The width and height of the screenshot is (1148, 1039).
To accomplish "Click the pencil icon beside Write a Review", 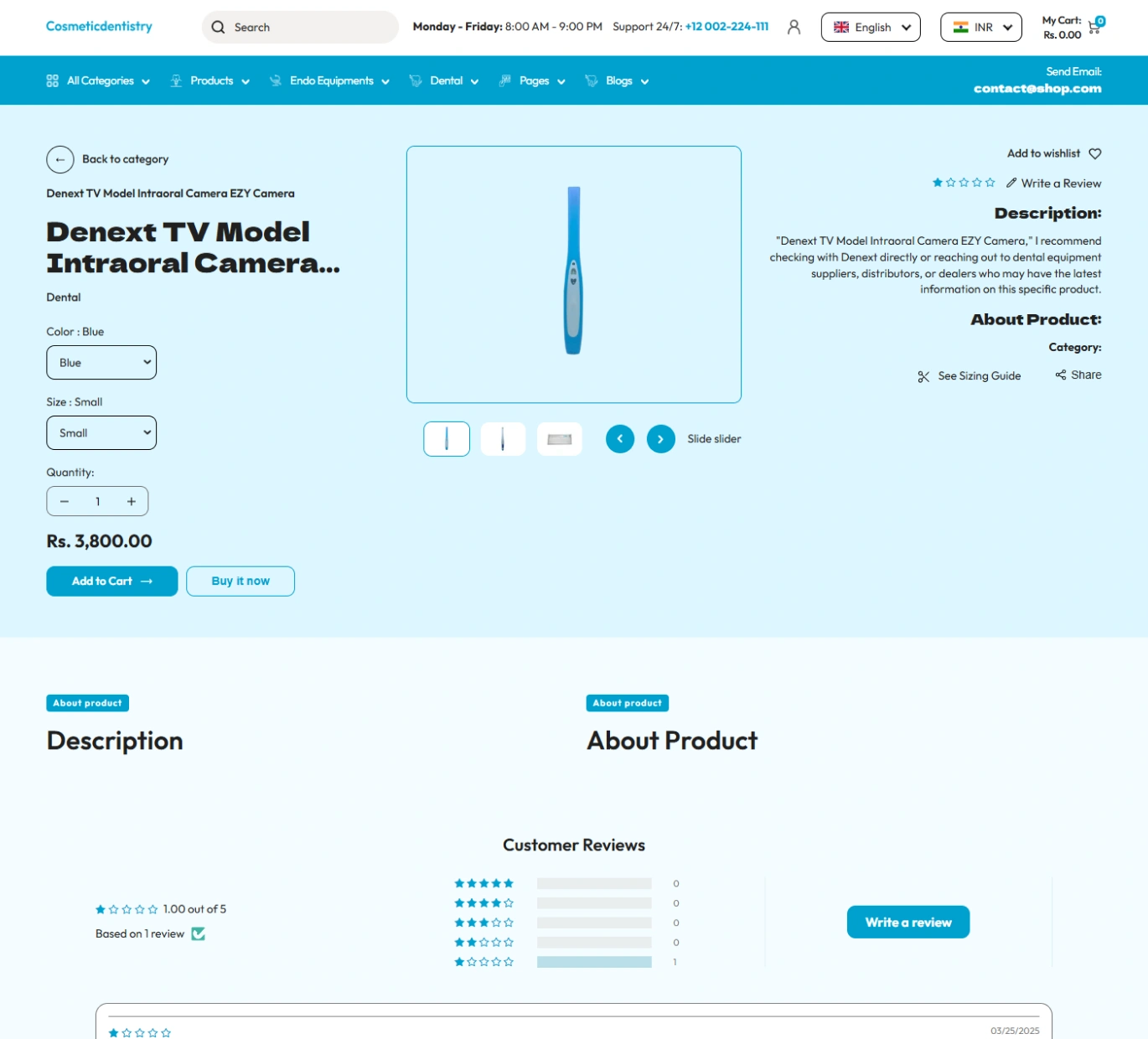I will tap(1011, 183).
